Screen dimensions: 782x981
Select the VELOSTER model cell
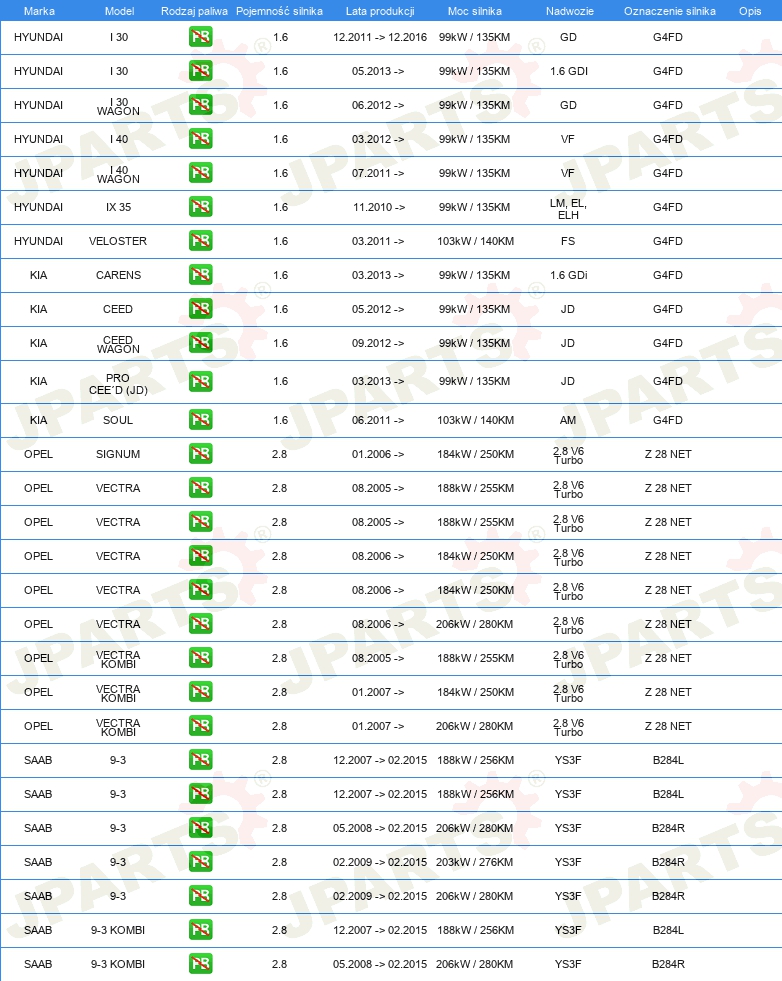pos(118,241)
